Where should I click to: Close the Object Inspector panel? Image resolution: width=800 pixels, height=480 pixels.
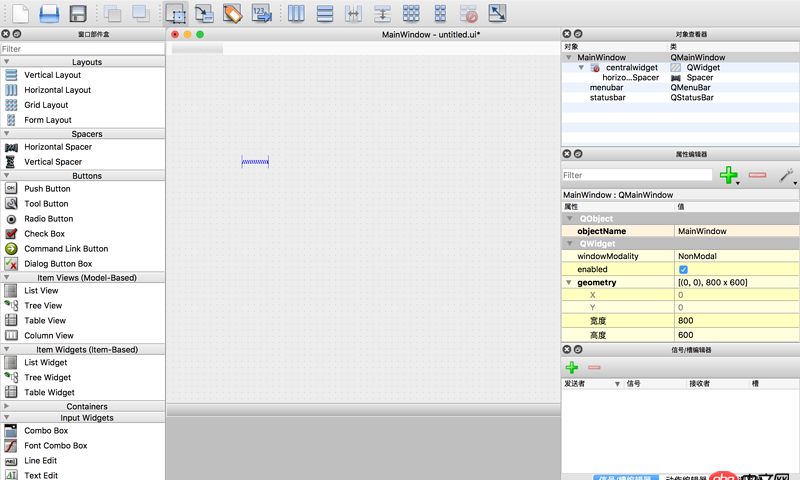click(567, 34)
